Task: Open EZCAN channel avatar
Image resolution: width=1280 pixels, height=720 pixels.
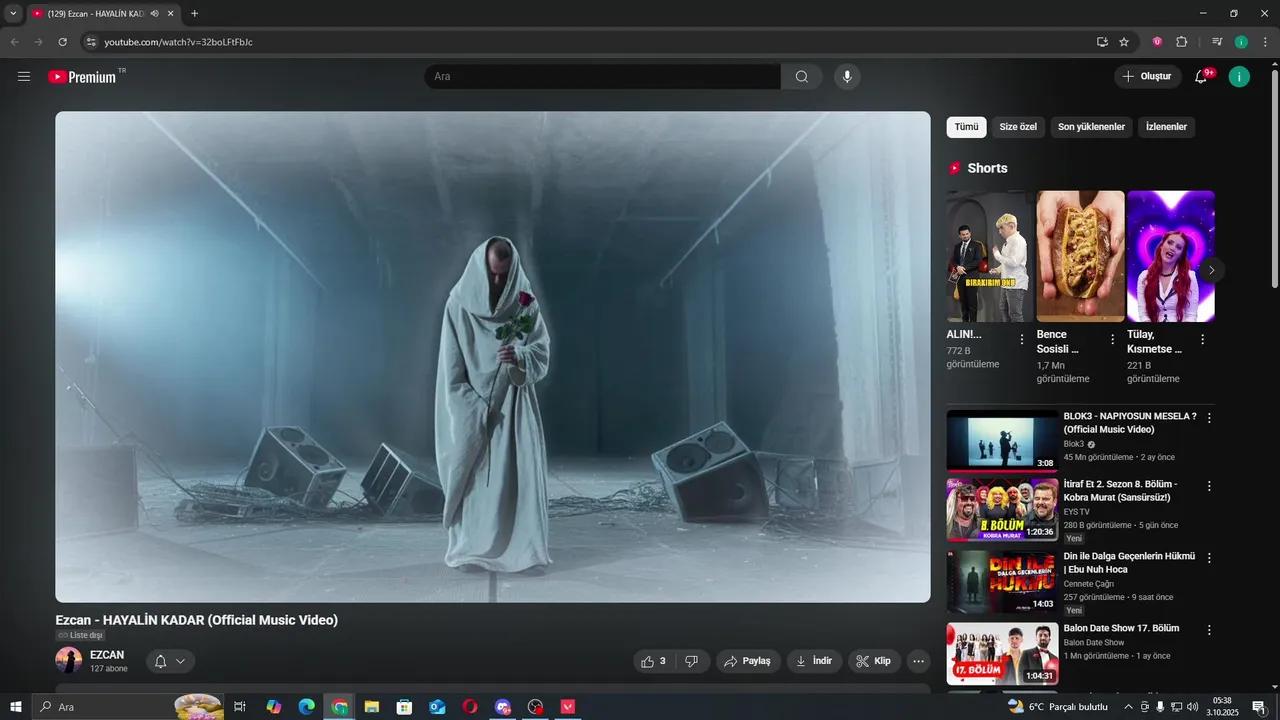Action: tap(69, 660)
